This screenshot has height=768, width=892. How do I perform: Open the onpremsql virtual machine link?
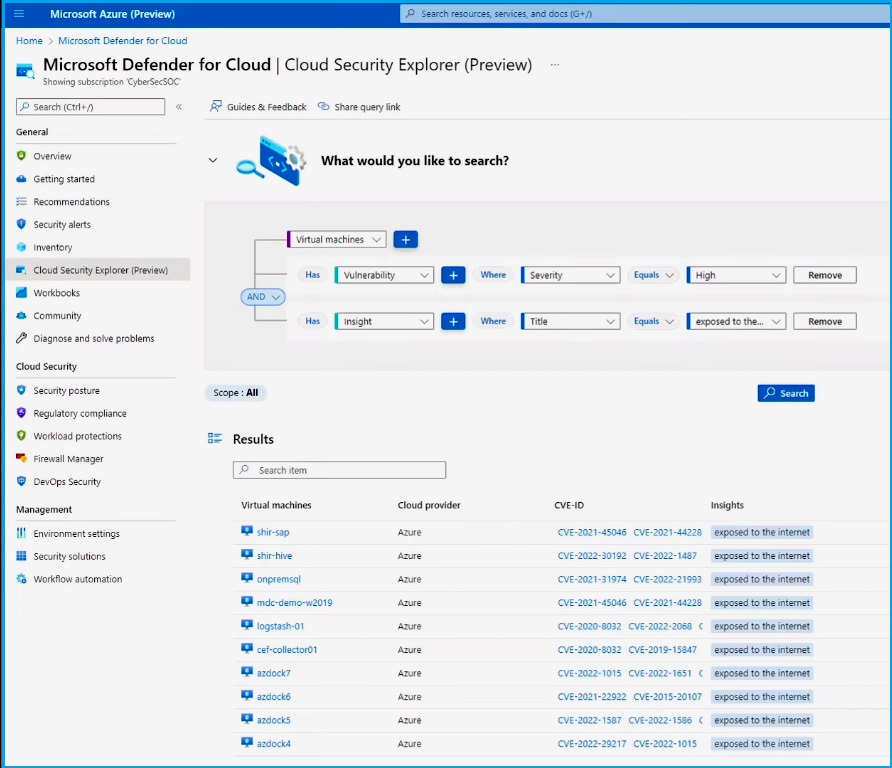coord(279,579)
